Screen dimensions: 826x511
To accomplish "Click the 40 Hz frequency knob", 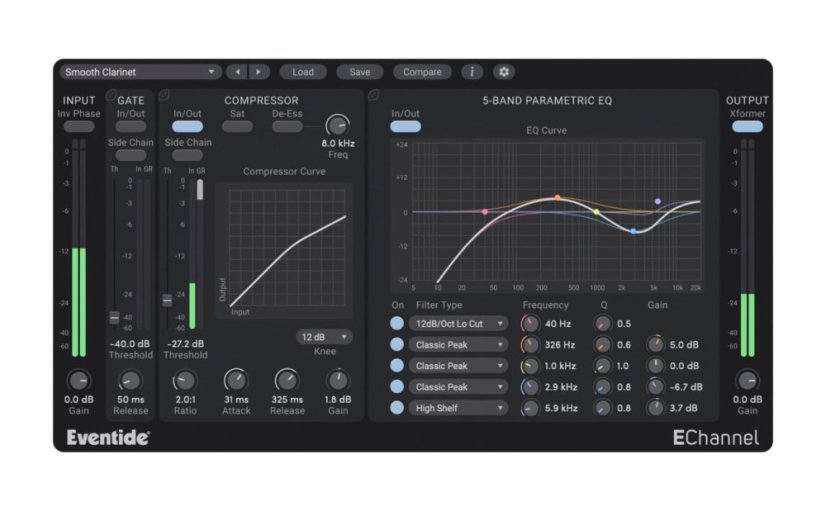I will coord(530,323).
